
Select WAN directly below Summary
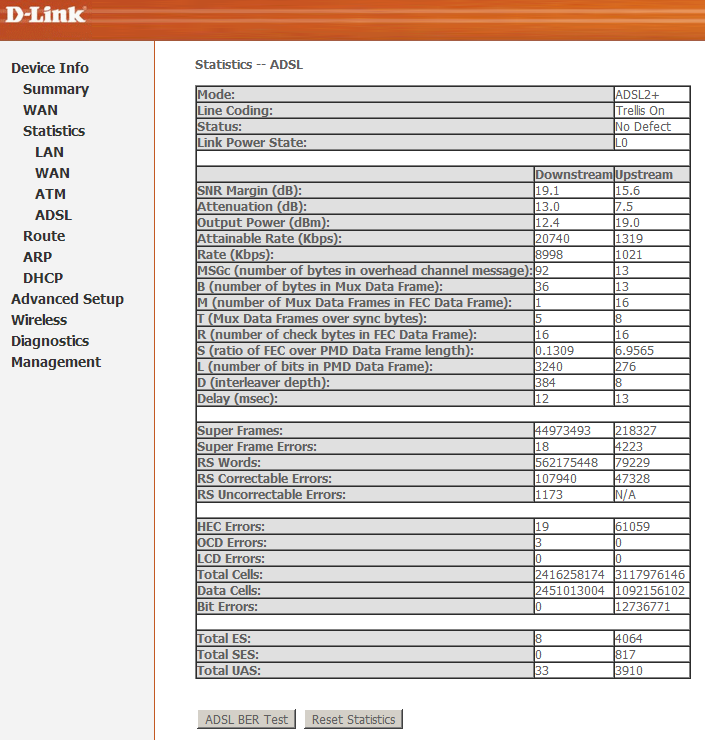coord(41,110)
